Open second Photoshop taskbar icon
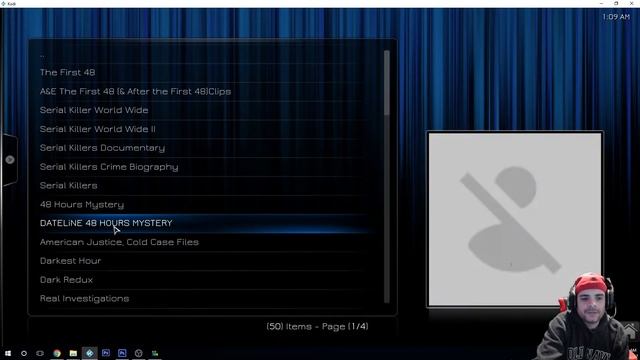 point(122,353)
